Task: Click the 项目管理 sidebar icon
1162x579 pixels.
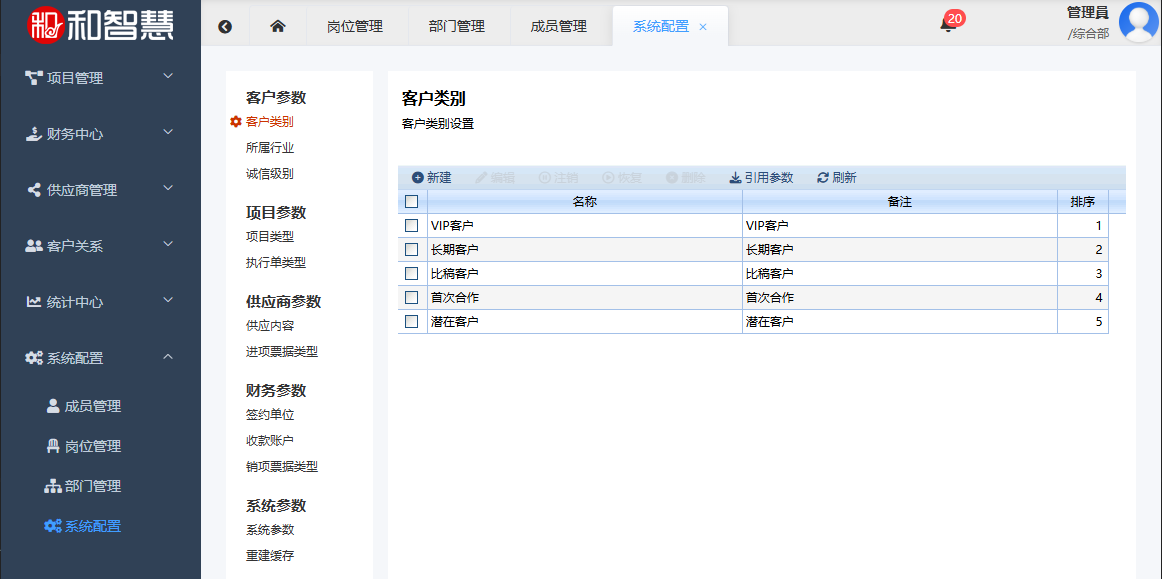Action: point(34,78)
